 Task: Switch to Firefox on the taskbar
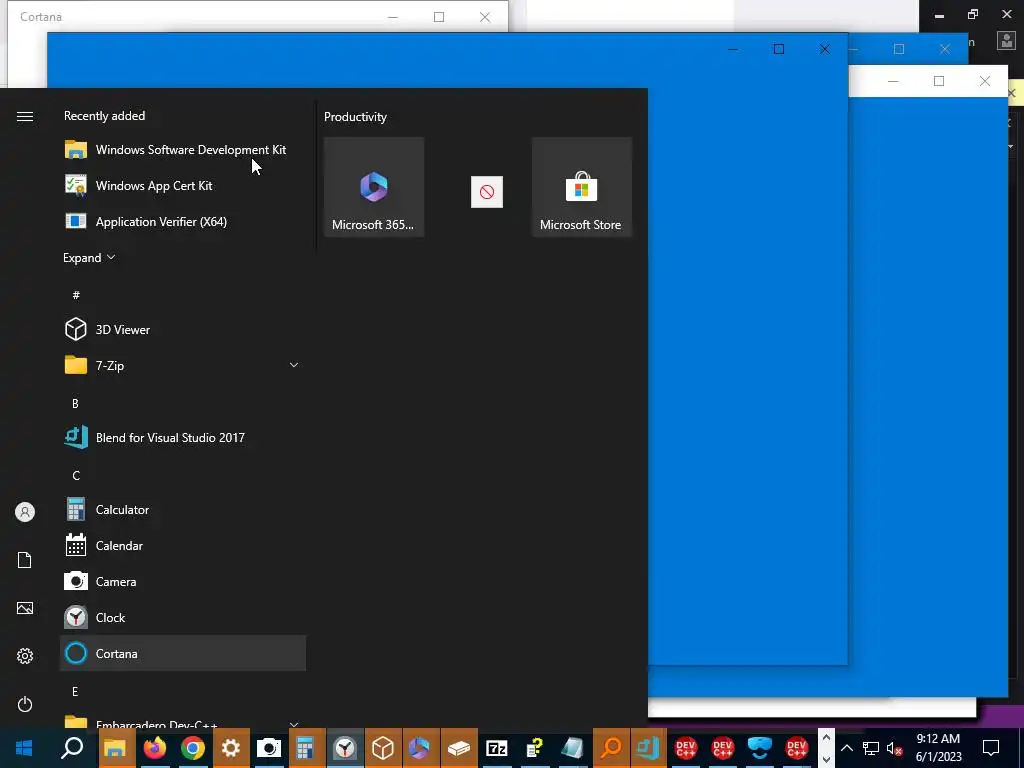tap(155, 748)
